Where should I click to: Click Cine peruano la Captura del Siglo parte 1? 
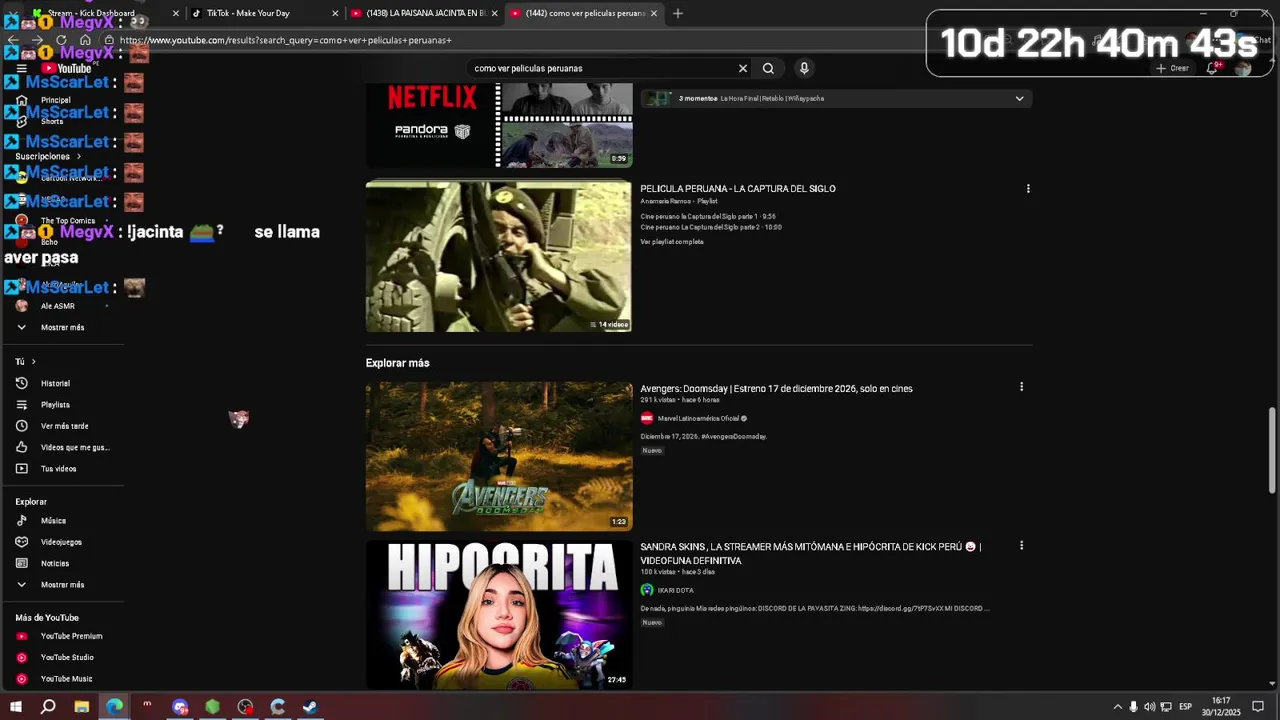click(708, 216)
